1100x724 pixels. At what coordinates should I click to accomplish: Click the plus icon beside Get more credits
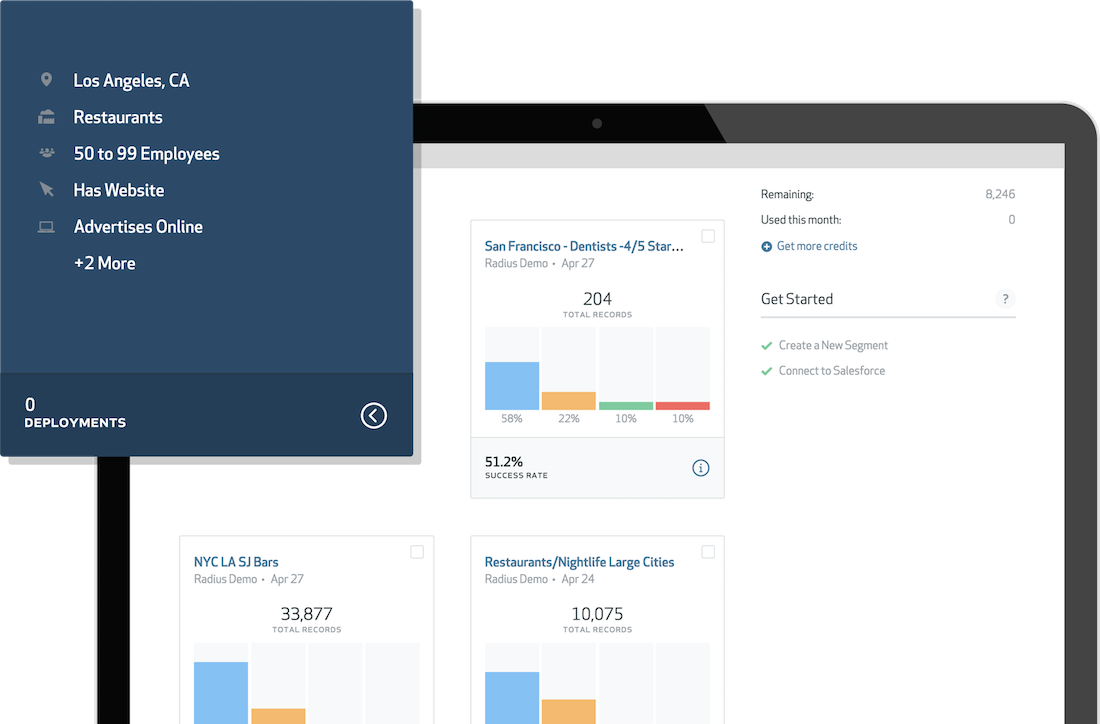pyautogui.click(x=767, y=246)
